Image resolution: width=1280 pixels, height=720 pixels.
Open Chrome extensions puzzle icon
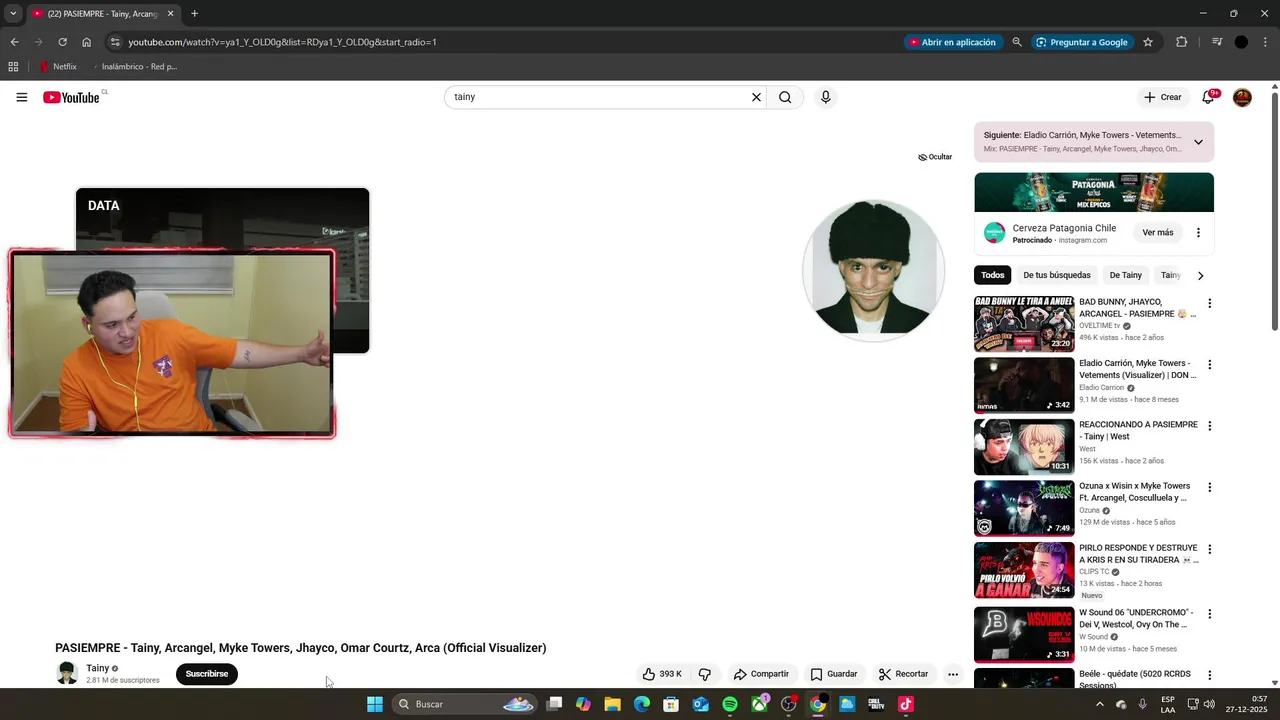click(x=1182, y=42)
